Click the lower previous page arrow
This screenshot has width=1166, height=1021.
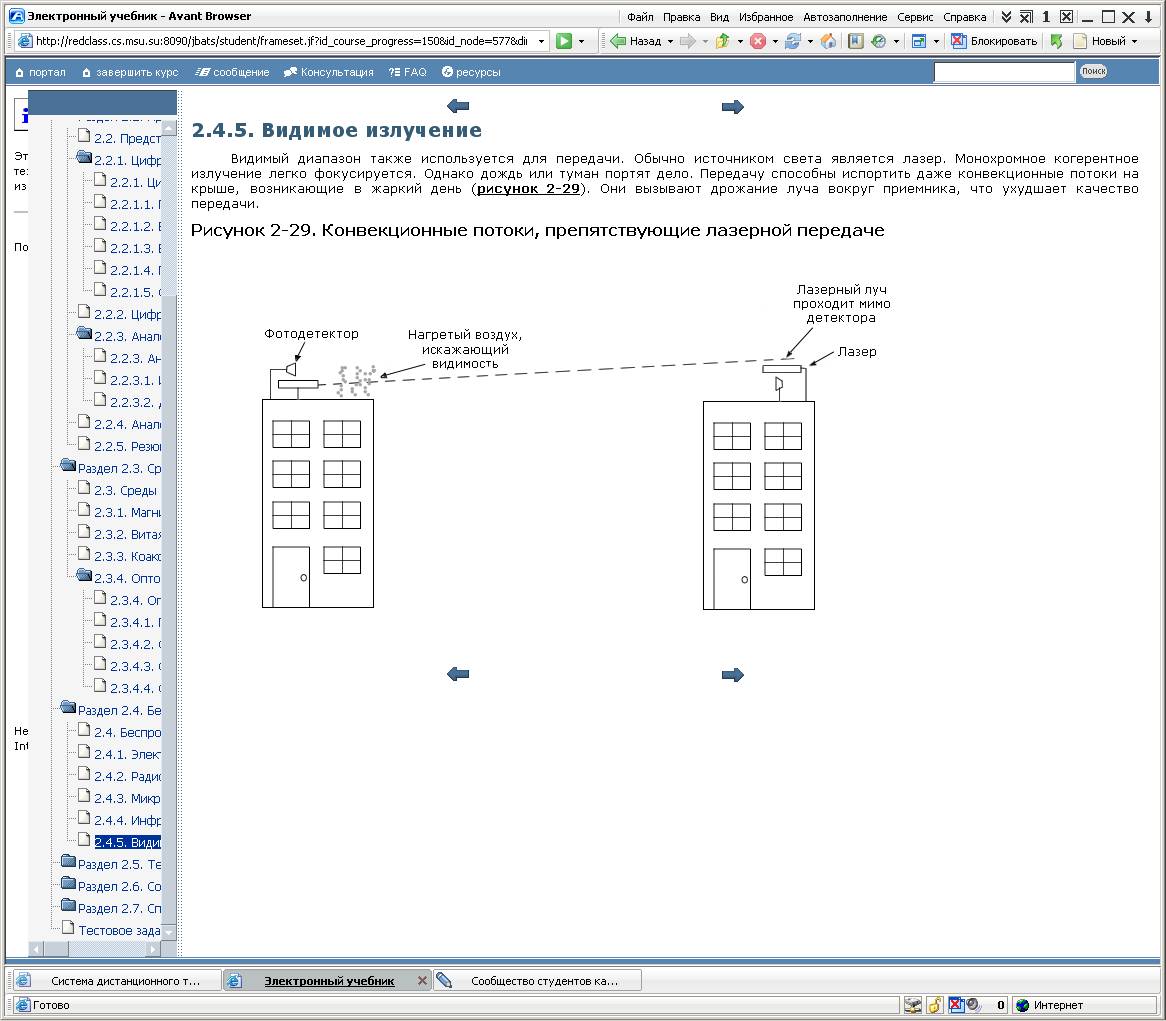point(458,674)
